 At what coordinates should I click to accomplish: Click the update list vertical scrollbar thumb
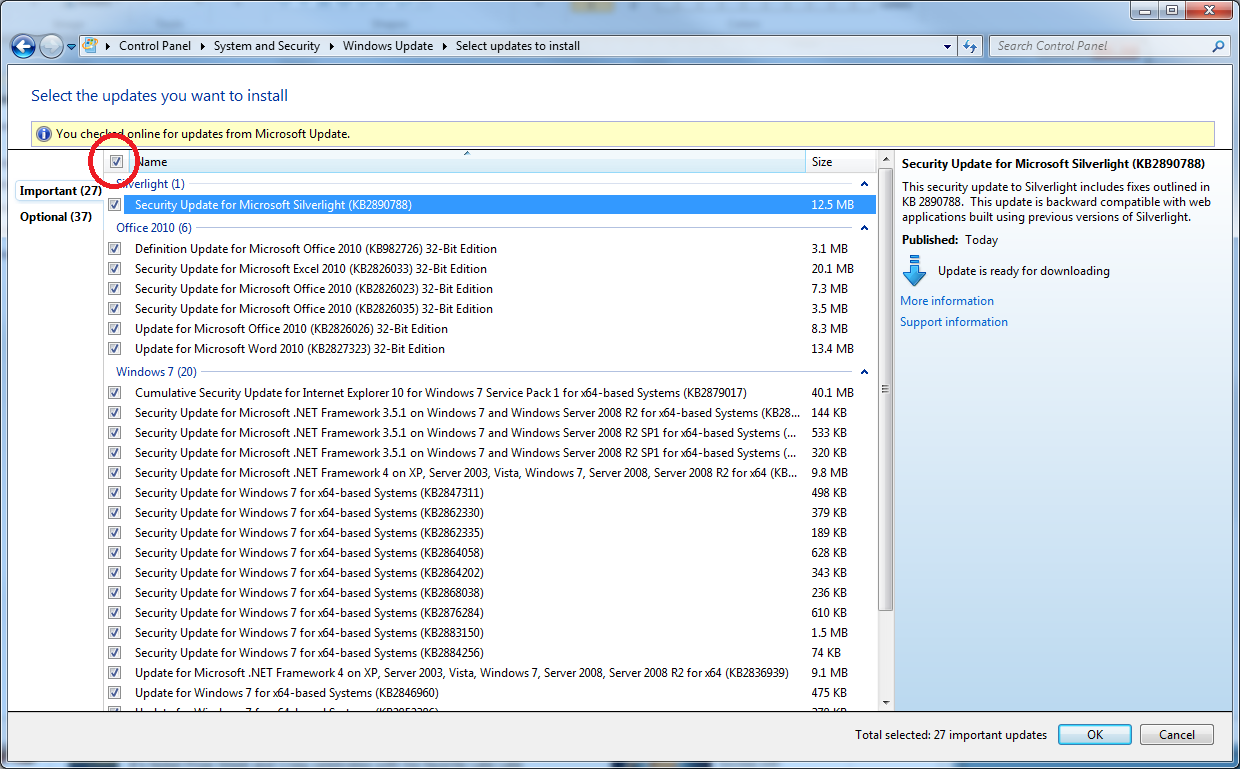[885, 390]
